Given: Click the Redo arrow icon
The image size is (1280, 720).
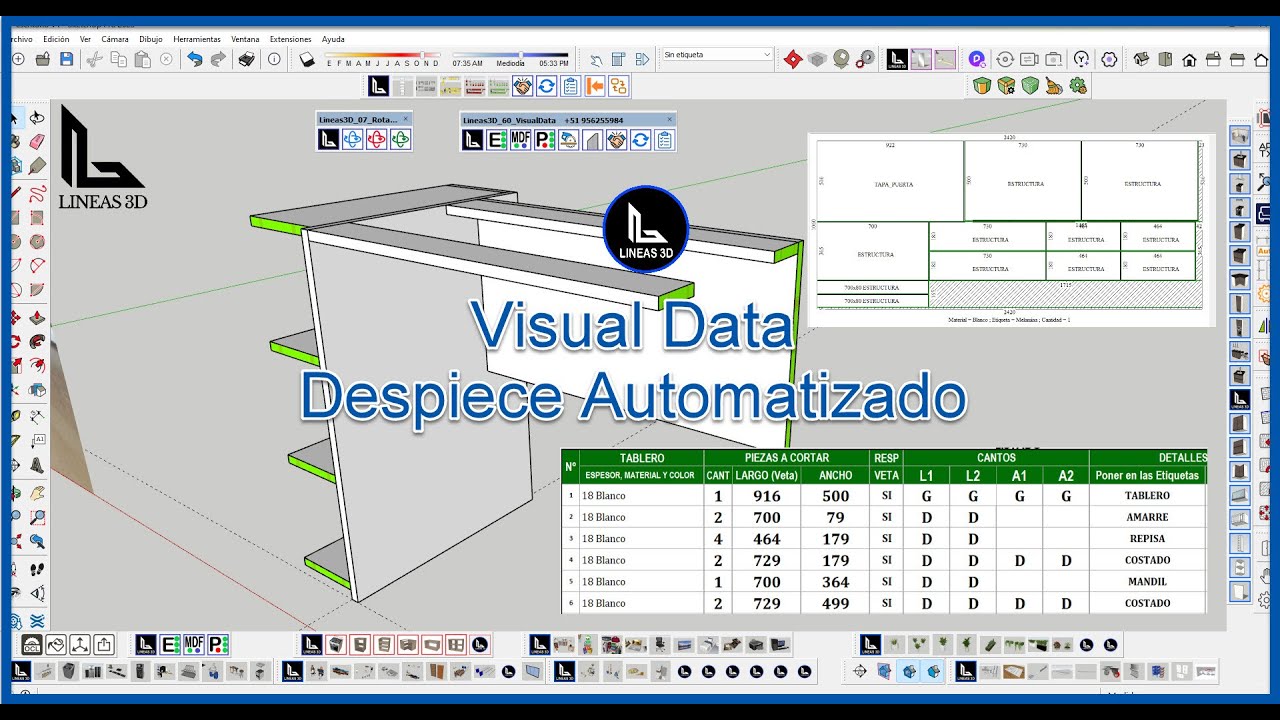Looking at the screenshot, I should coord(217,59).
